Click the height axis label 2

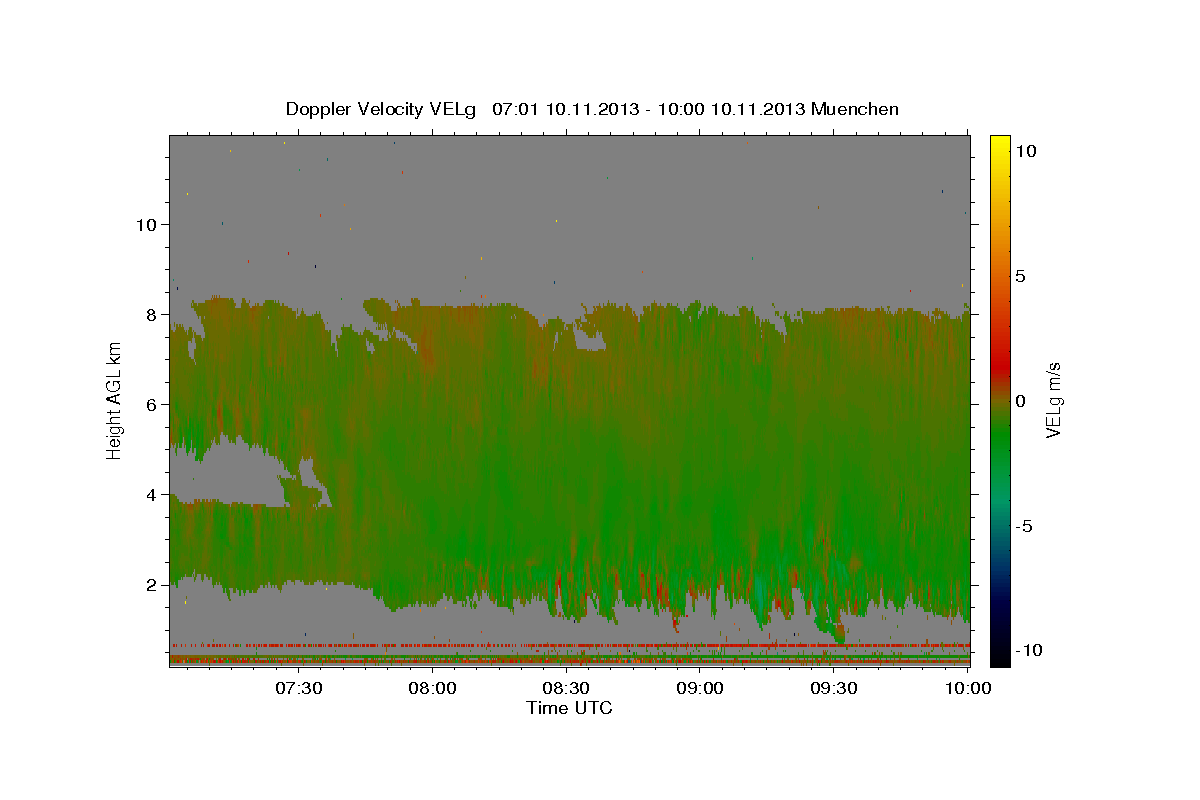149,584
